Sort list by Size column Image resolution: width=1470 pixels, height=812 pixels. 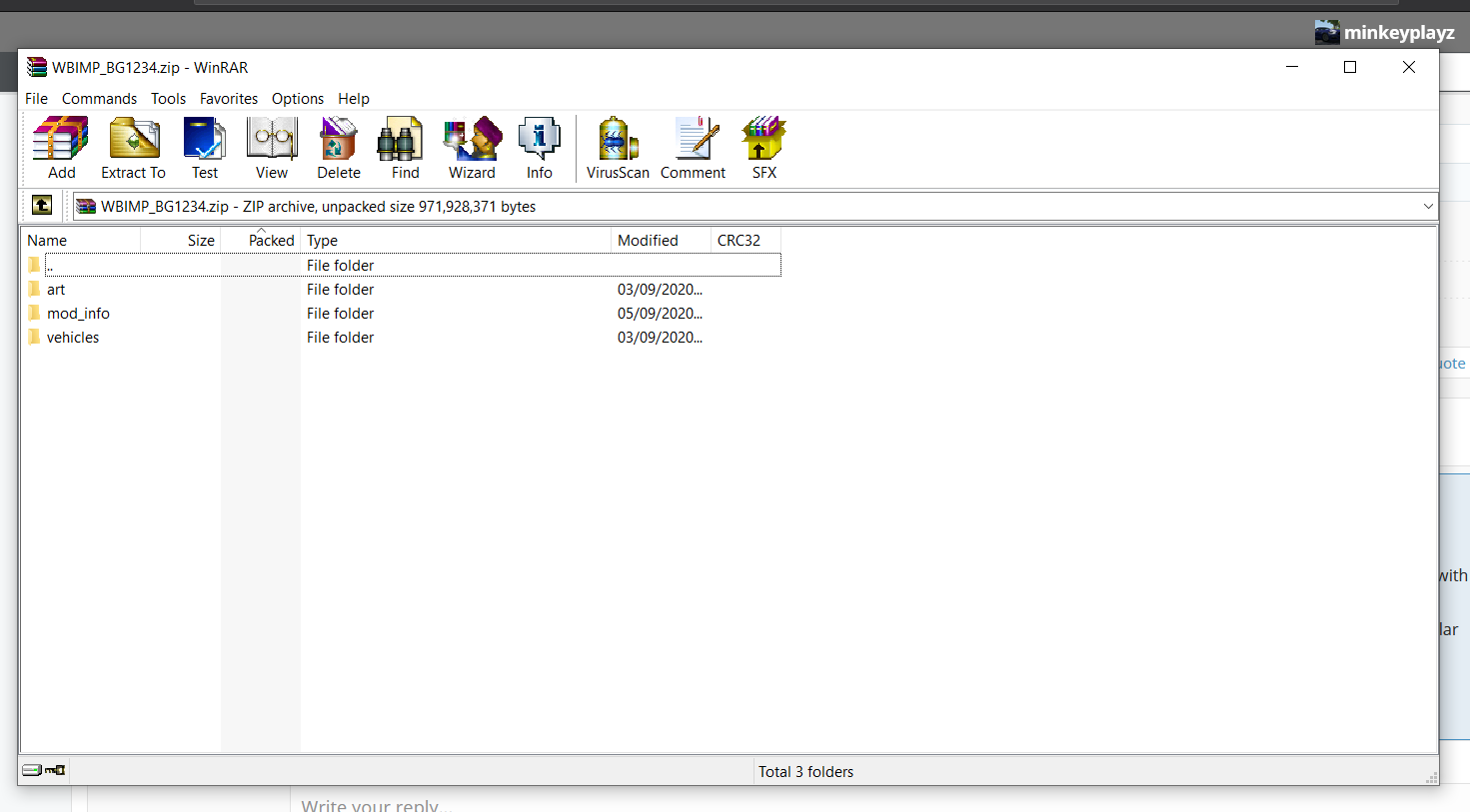tap(181, 240)
